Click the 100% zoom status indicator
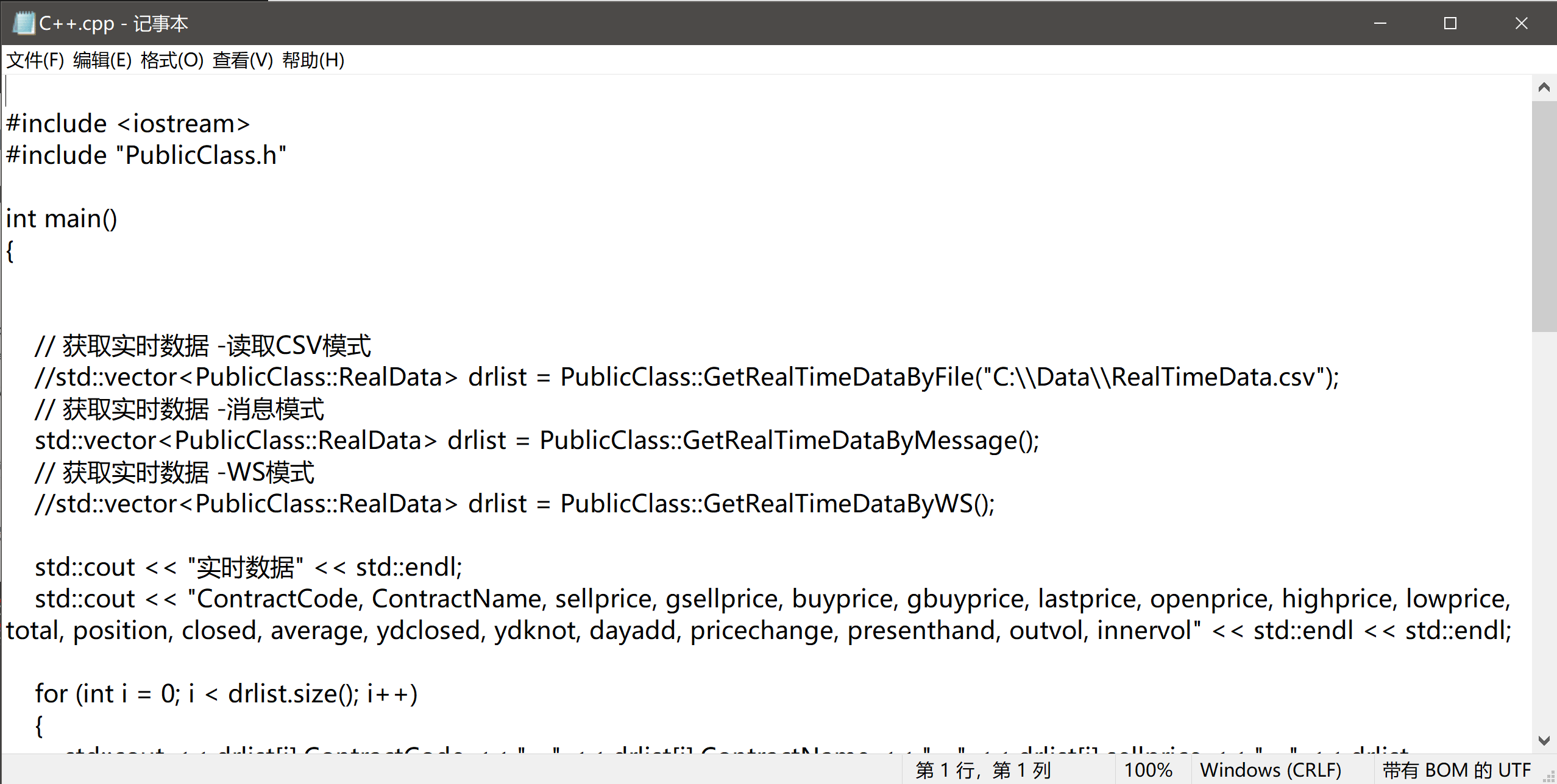The image size is (1557, 784). pyautogui.click(x=1148, y=770)
